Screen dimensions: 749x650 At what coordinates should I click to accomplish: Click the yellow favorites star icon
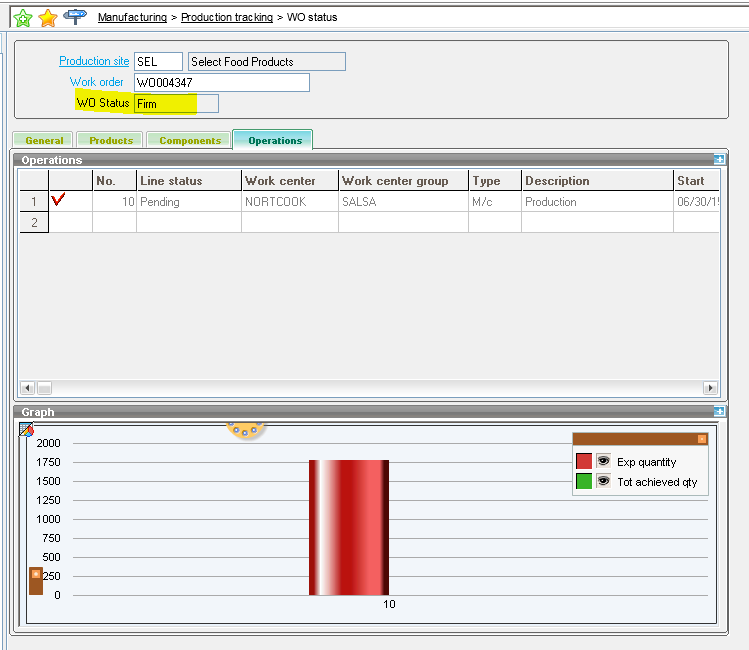pos(47,17)
